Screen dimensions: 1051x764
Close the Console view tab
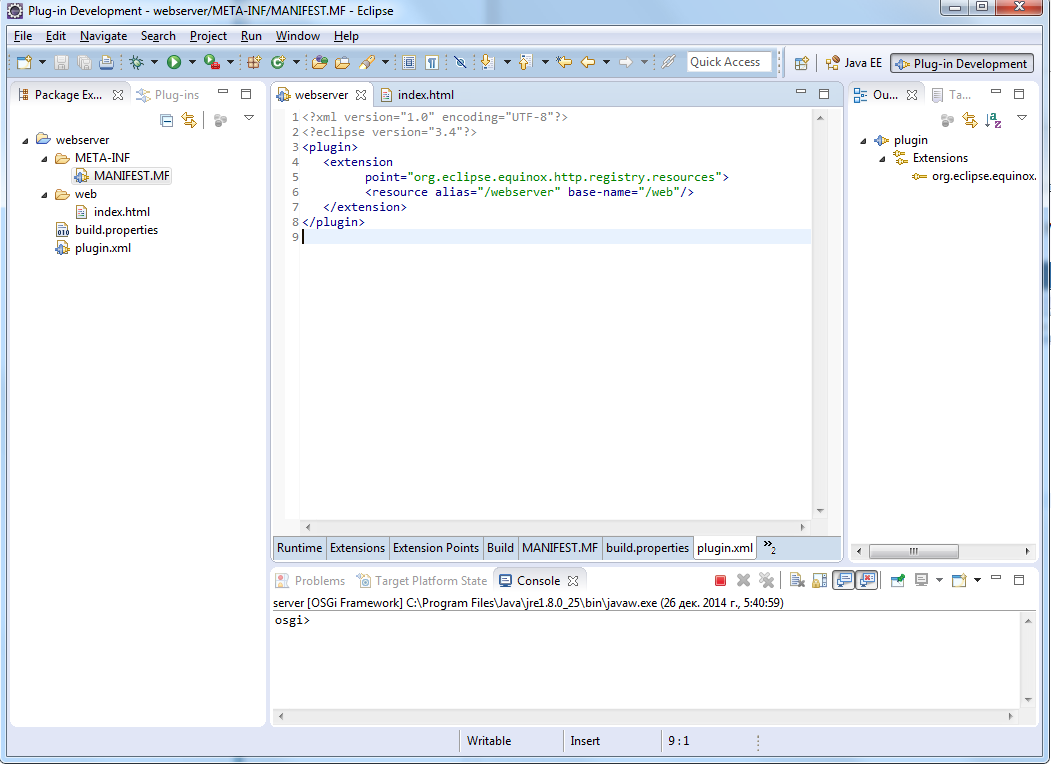coord(573,581)
